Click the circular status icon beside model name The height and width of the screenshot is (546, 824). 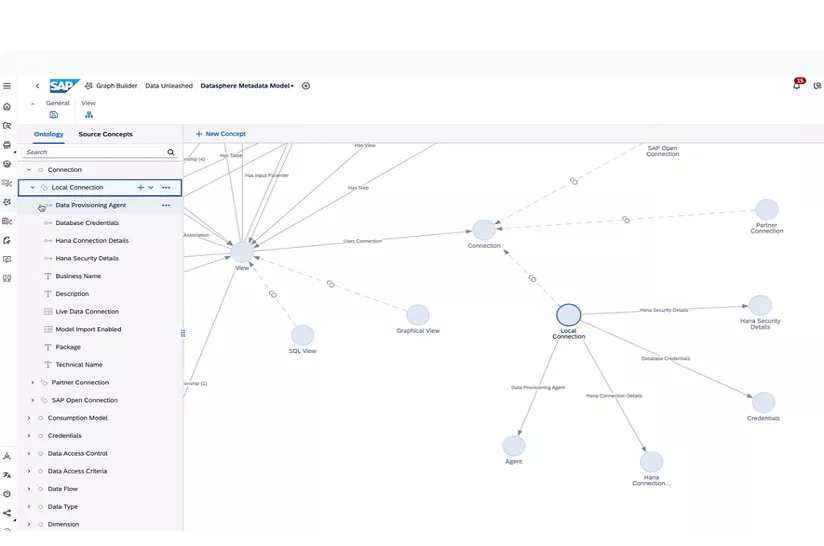pyautogui.click(x=306, y=86)
